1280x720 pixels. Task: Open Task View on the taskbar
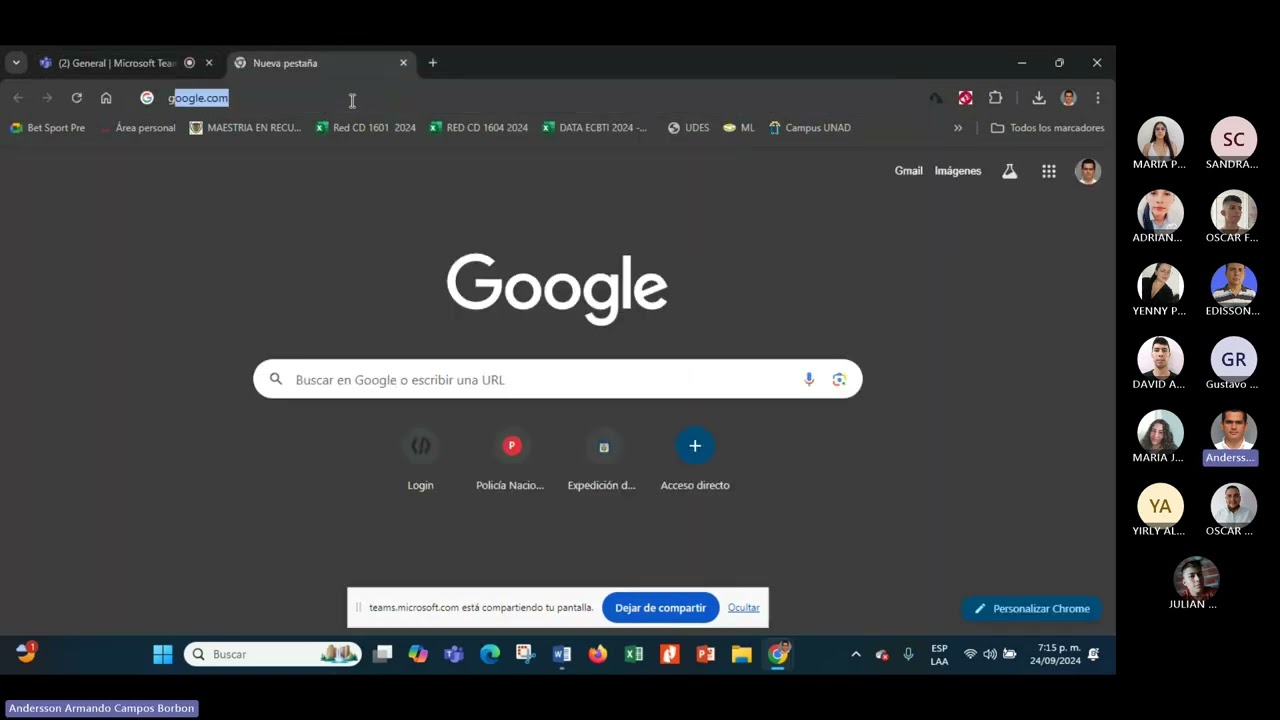382,654
